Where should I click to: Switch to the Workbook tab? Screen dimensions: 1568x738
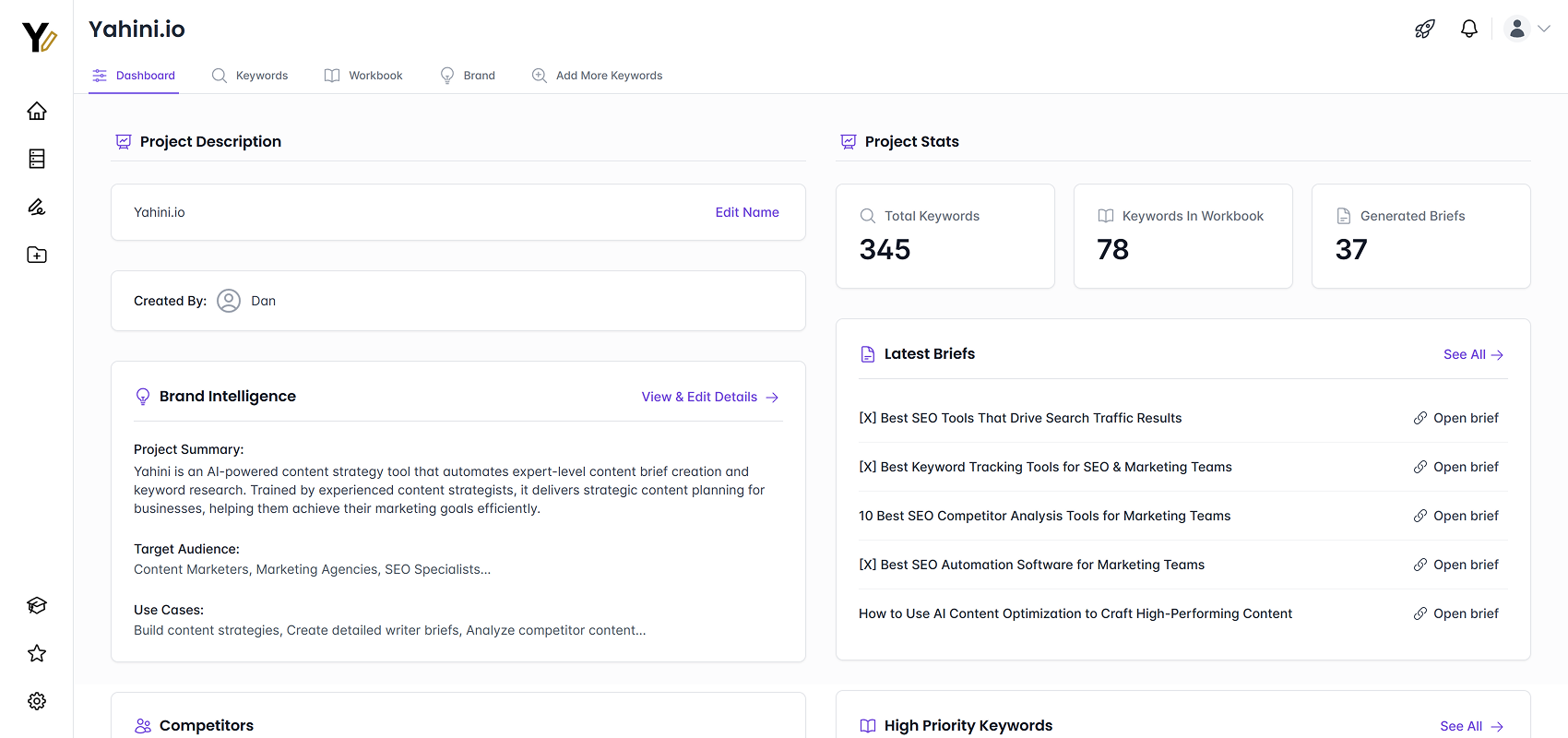[x=363, y=76]
